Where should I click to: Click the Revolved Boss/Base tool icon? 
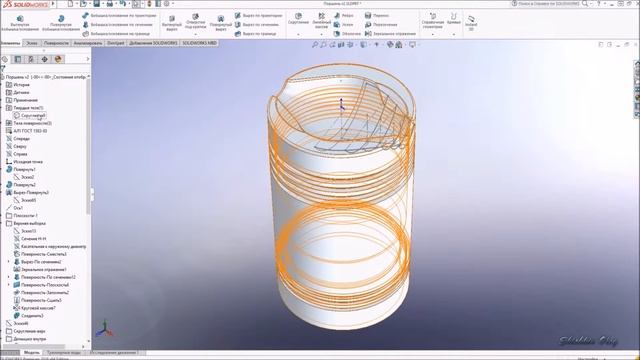coord(61,19)
